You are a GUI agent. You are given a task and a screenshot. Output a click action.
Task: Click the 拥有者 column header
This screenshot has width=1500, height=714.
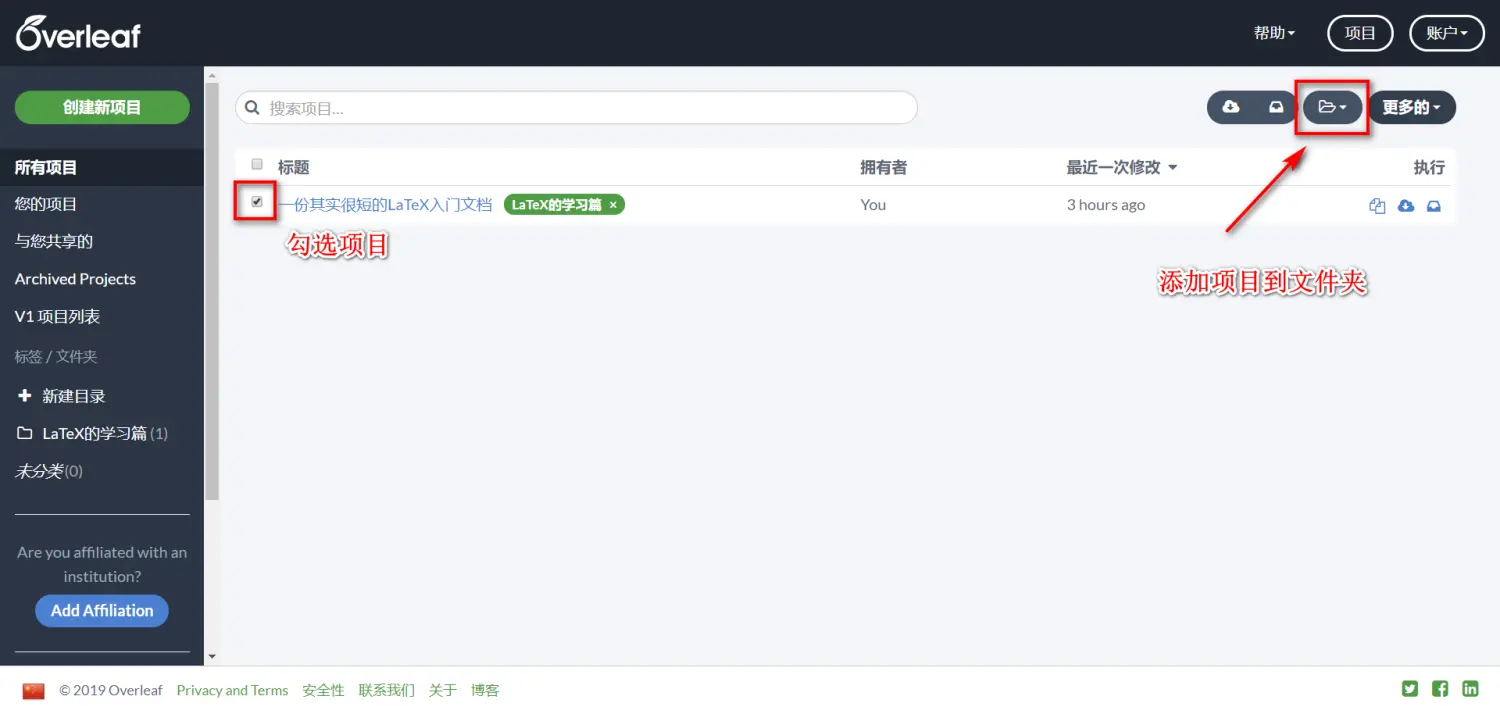click(883, 167)
